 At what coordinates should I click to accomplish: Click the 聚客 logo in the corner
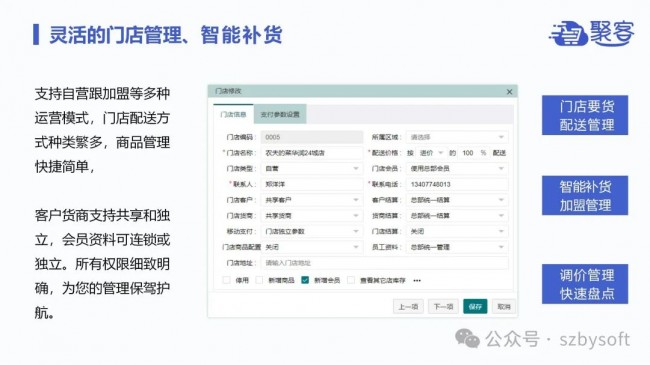click(x=592, y=33)
